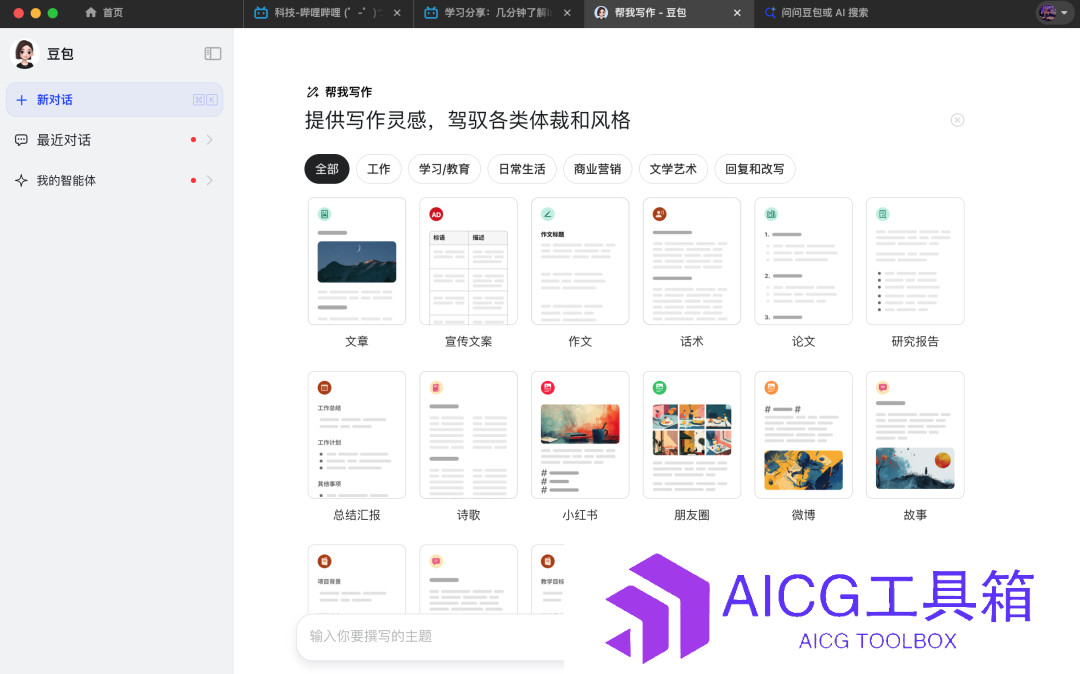Click the chart icon on 论文 card
Viewport: 1080px width, 674px height.
tap(771, 214)
